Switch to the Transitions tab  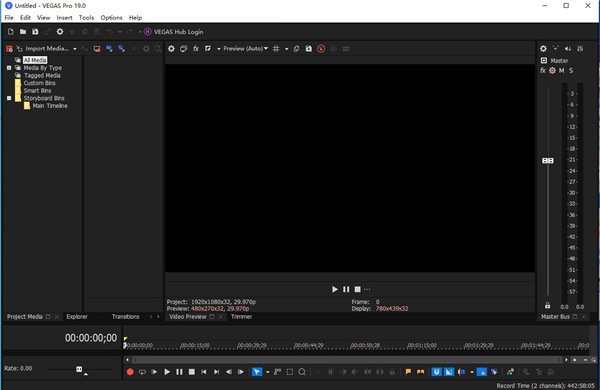[x=126, y=317]
